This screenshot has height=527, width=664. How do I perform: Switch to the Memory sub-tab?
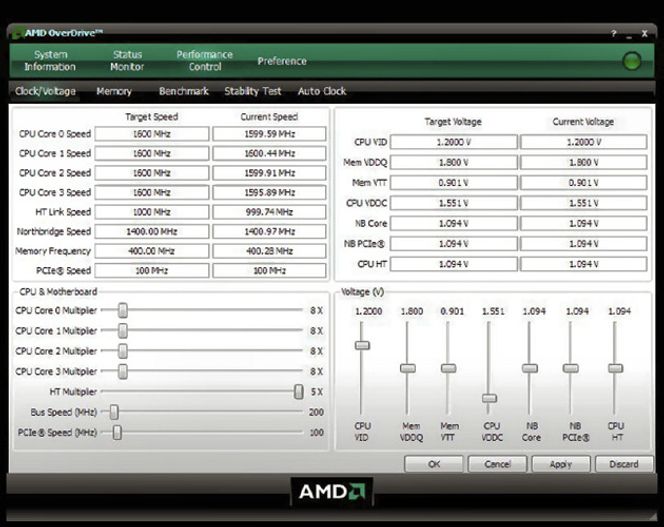tap(114, 91)
